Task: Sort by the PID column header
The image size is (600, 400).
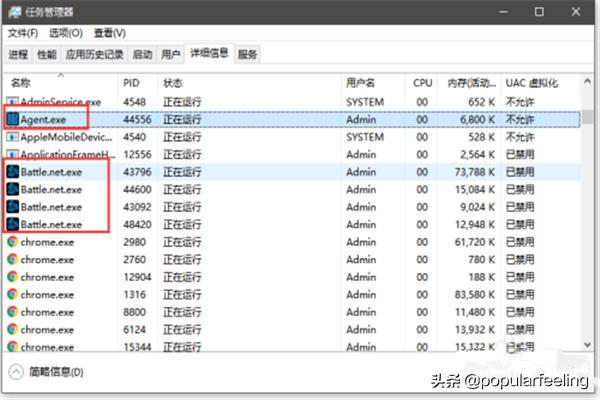Action: pos(138,83)
